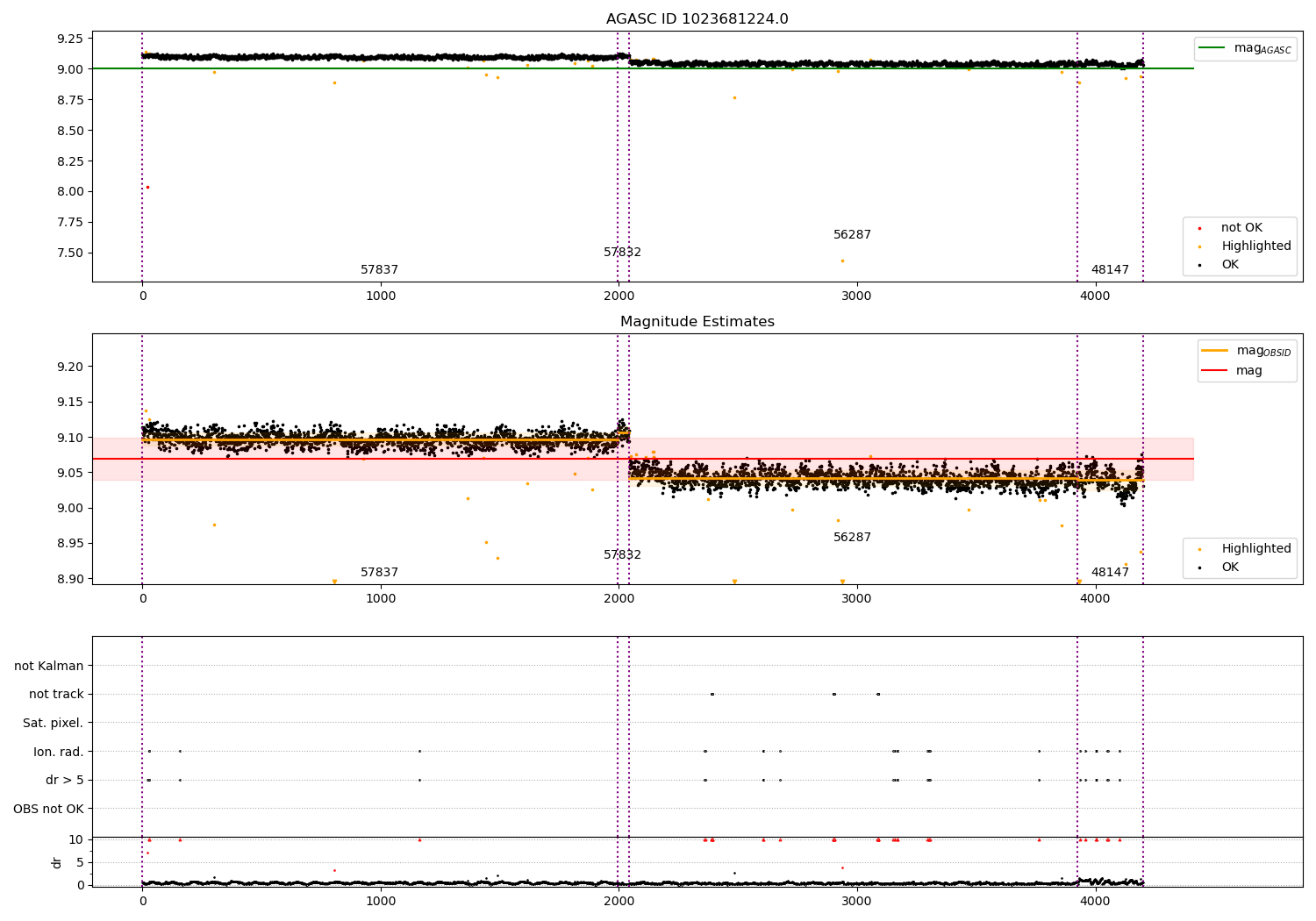Click OBSID label 48147 in the top plot
1316x921 pixels.
(x=1110, y=270)
